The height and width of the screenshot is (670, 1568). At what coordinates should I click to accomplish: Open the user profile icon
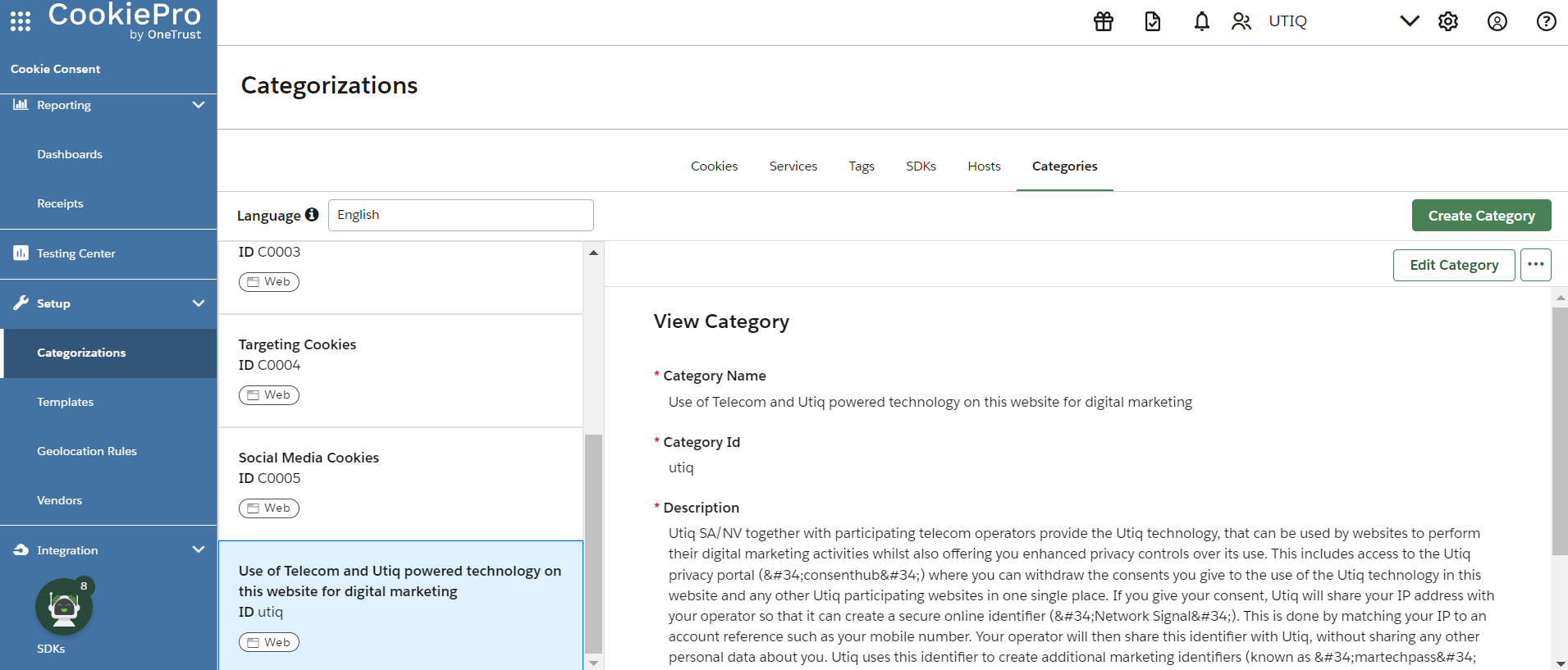point(1497,21)
